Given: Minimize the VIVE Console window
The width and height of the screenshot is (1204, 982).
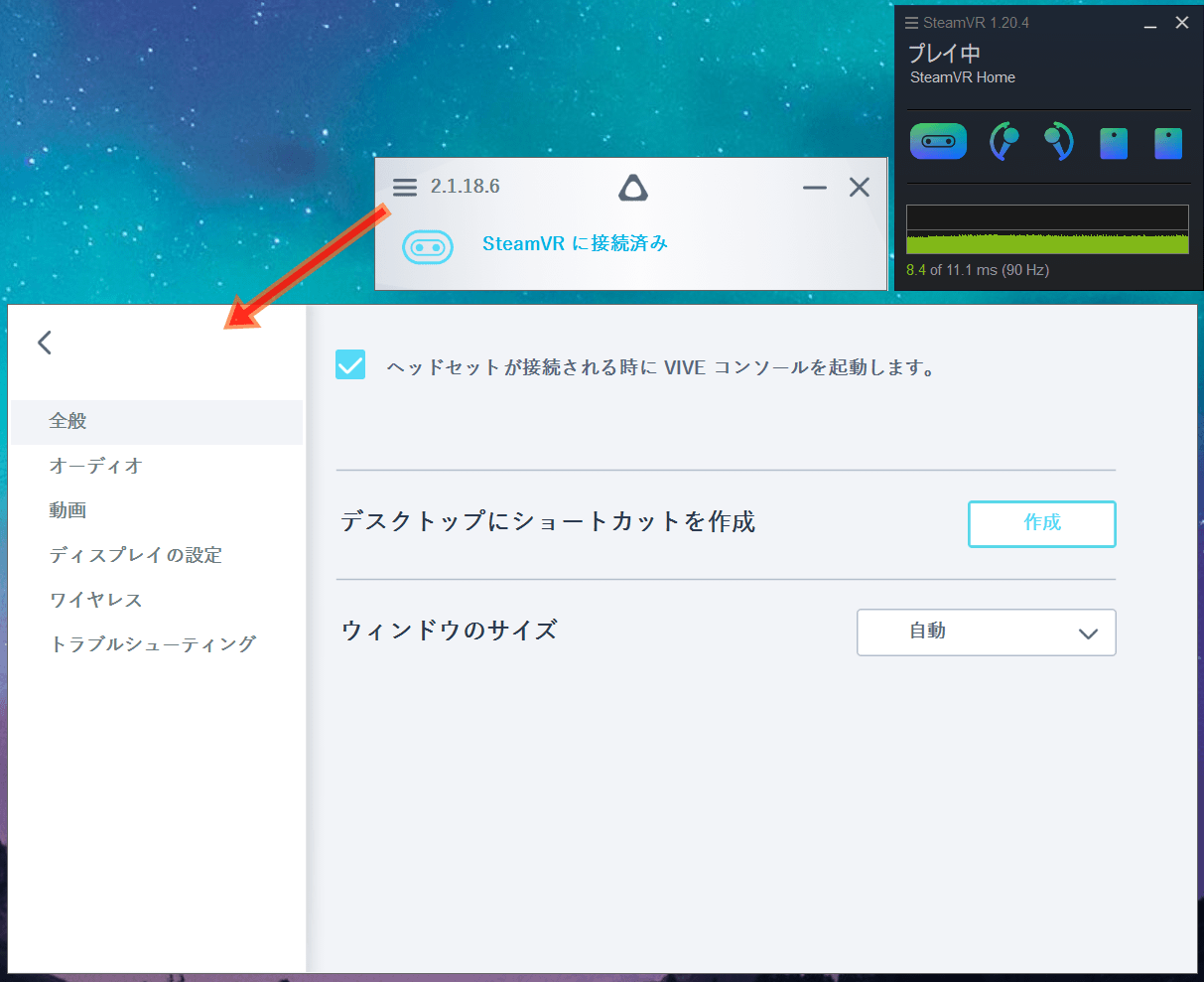Looking at the screenshot, I should pyautogui.click(x=815, y=187).
